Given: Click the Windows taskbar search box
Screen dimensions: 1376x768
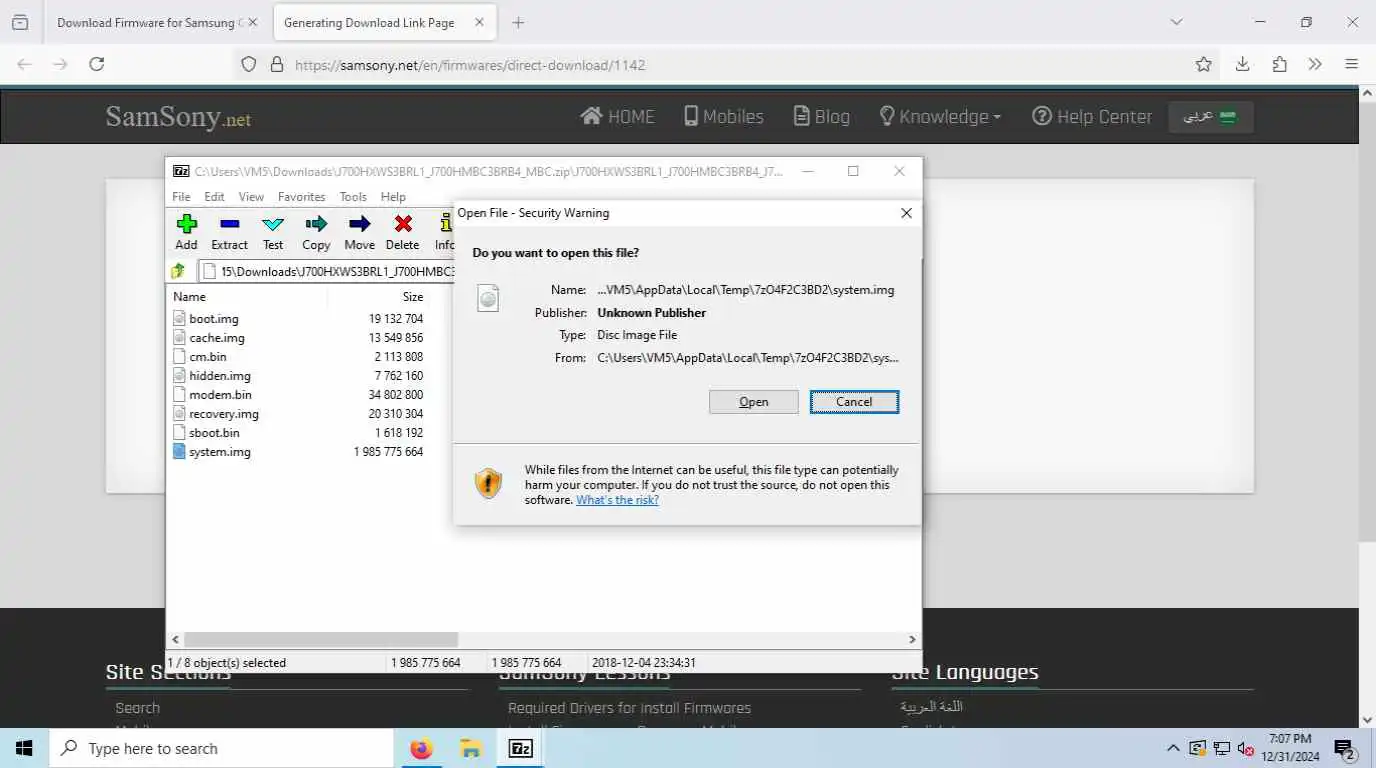Looking at the screenshot, I should click(221, 748).
